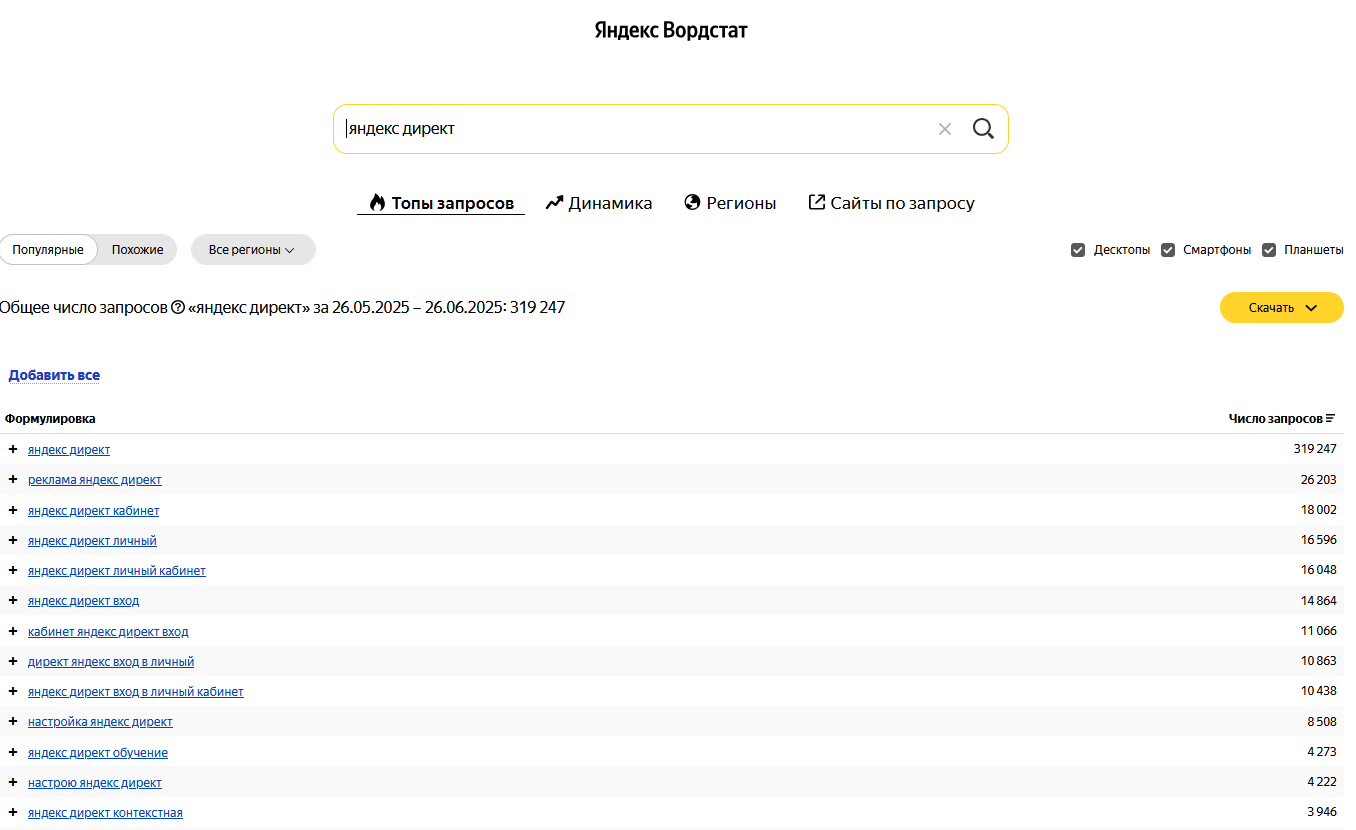Uncheck the Смартфоны checkbox

[1168, 250]
